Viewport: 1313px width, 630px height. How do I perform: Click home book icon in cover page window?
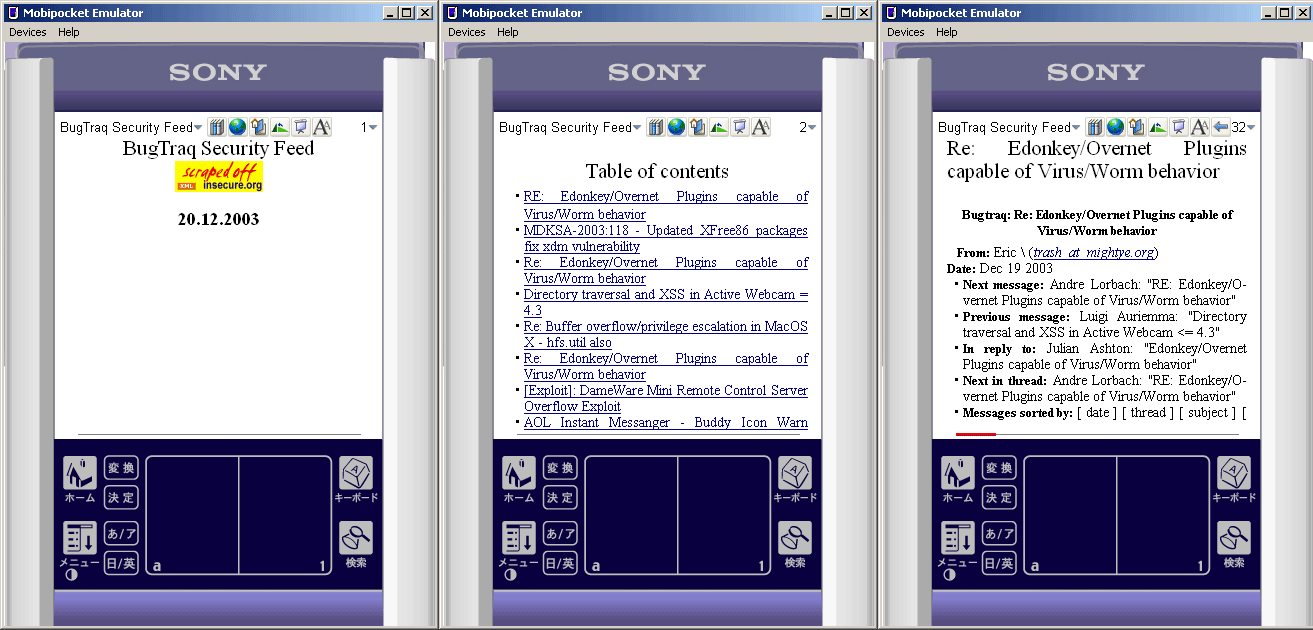pyautogui.click(x=258, y=127)
